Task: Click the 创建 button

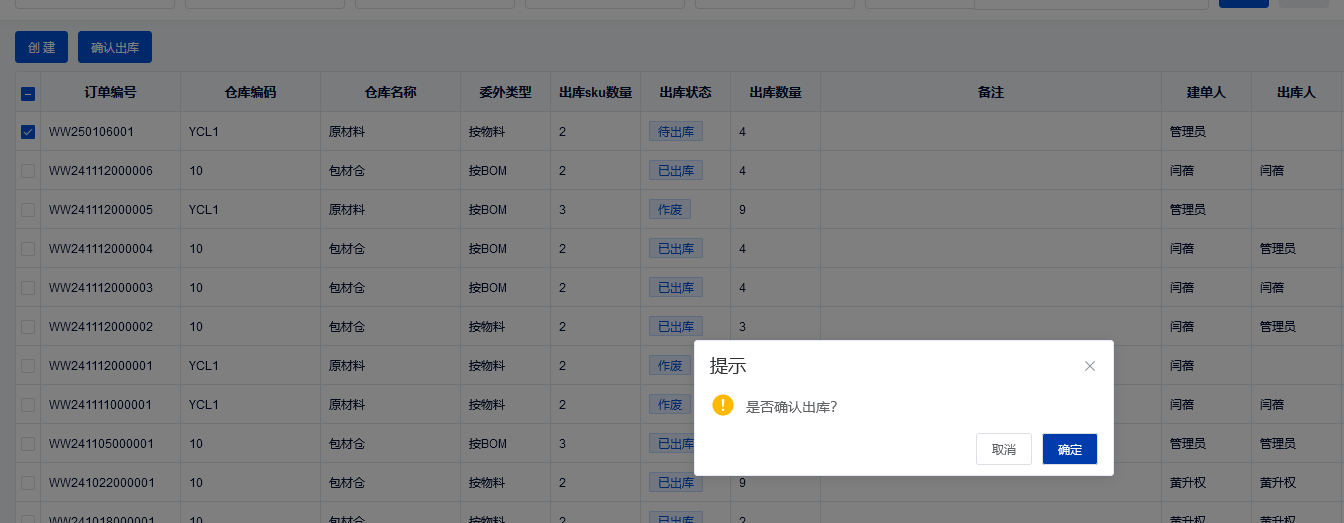Action: pos(41,47)
